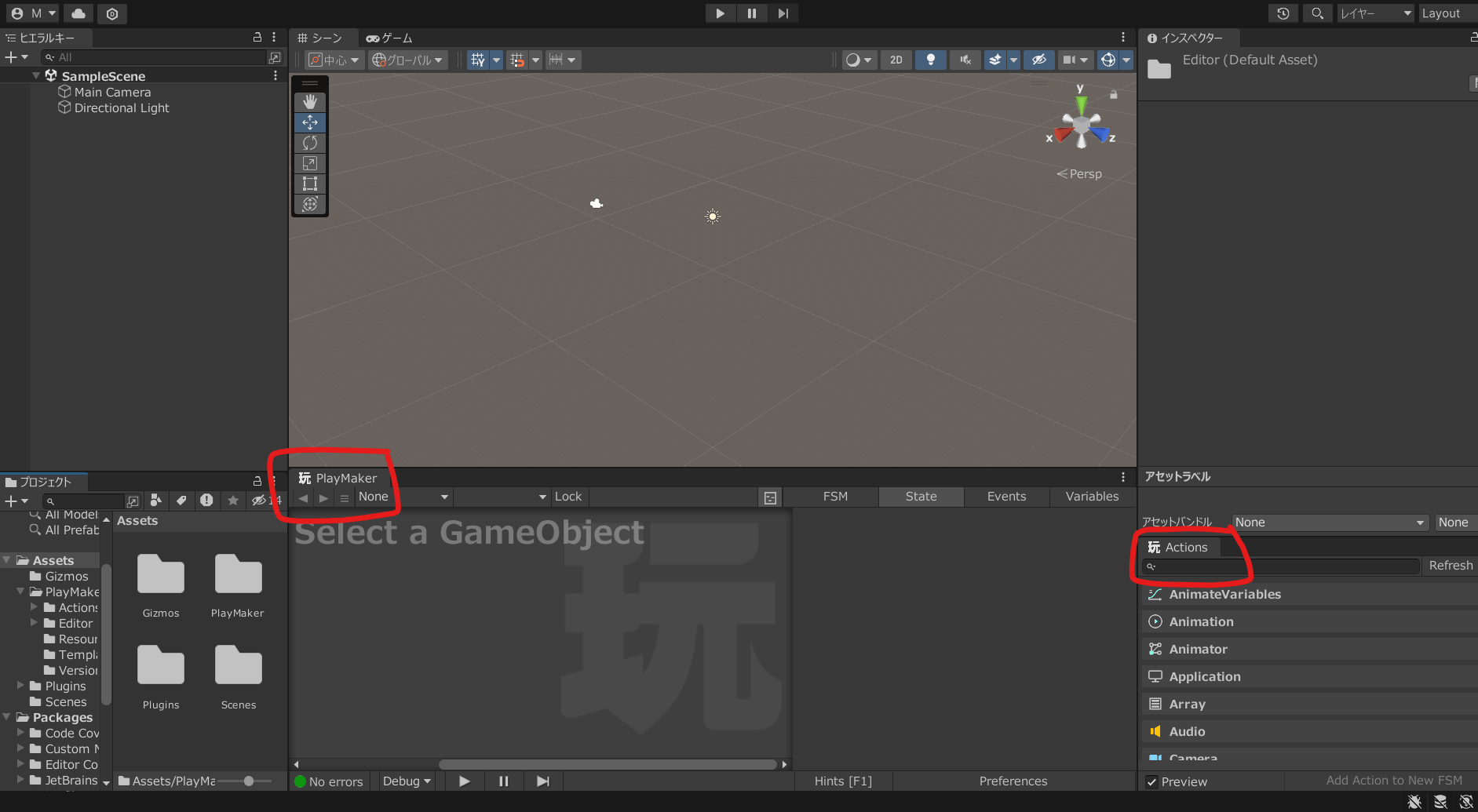Toggle scene audio mute button
The image size is (1478, 812).
965,60
